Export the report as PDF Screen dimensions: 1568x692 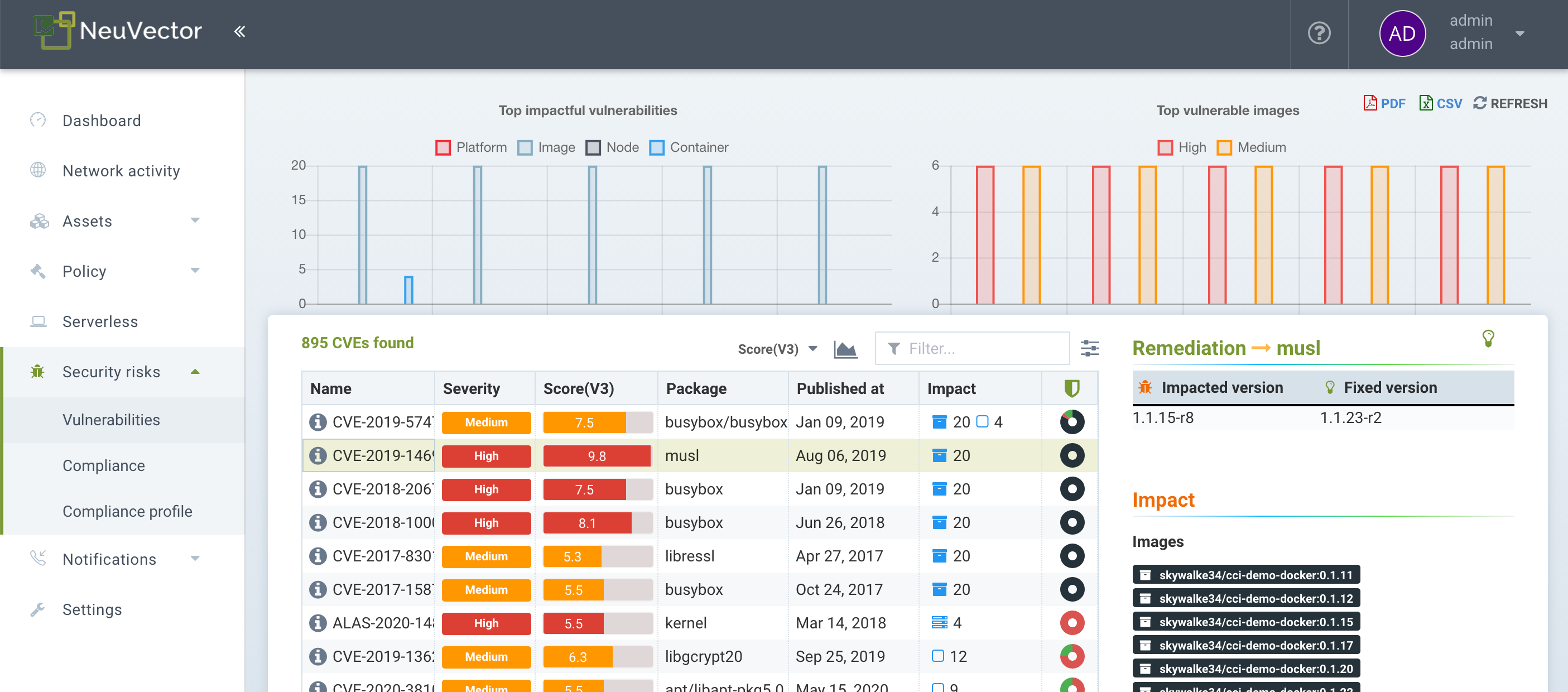pyautogui.click(x=1384, y=103)
